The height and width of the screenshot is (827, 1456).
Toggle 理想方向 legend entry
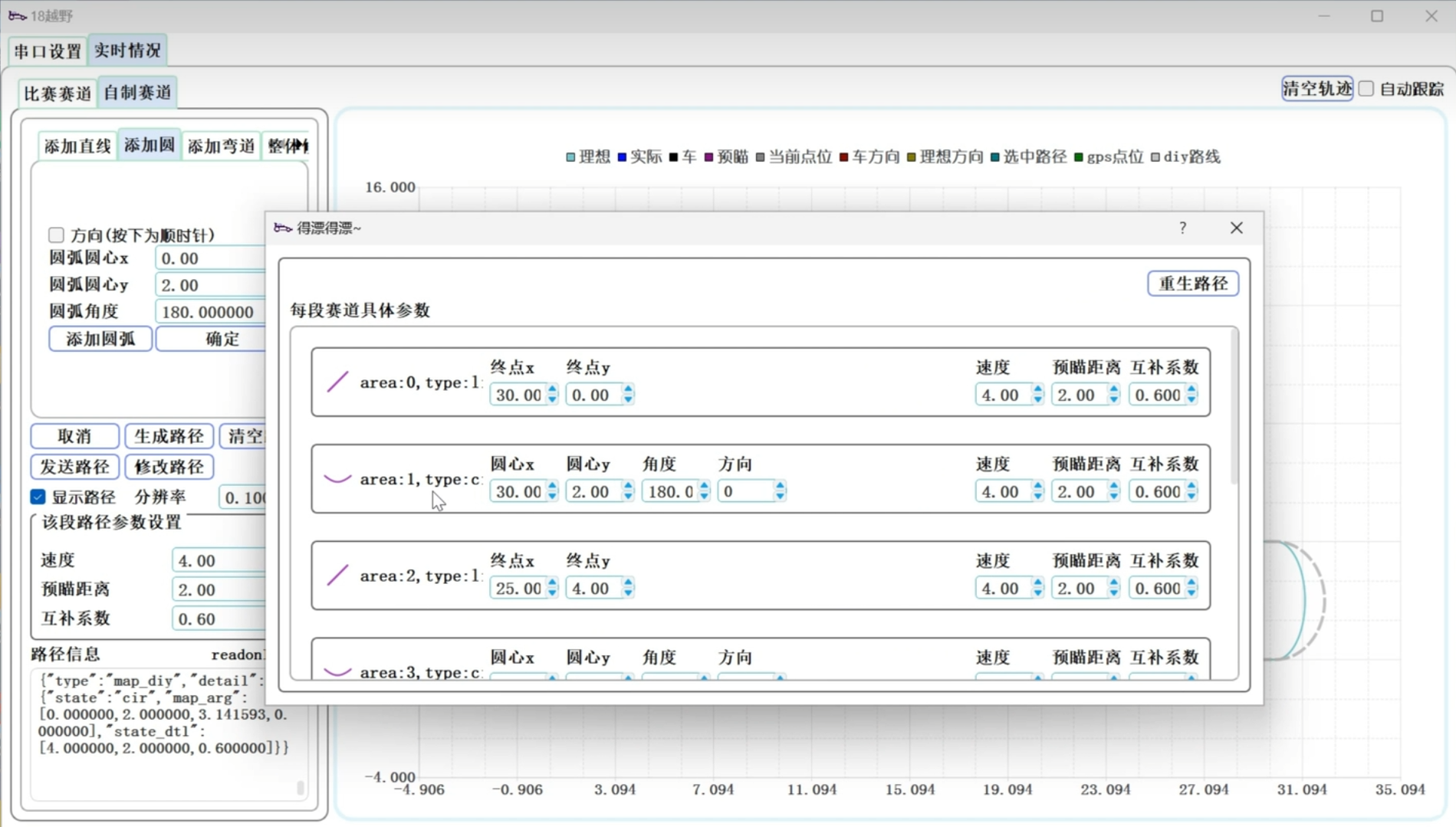coord(945,157)
